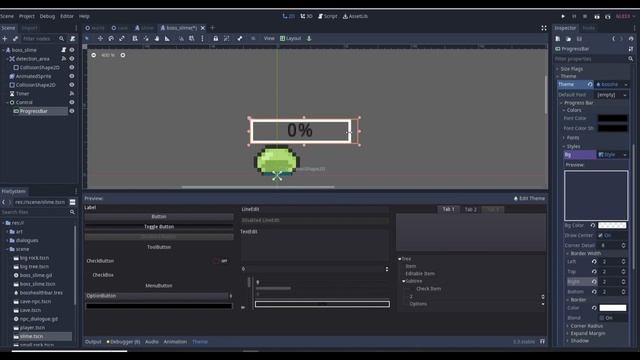Viewport: 640px width, 360px height.
Task: Hide the ProgressBar node
Action: click(x=72, y=111)
